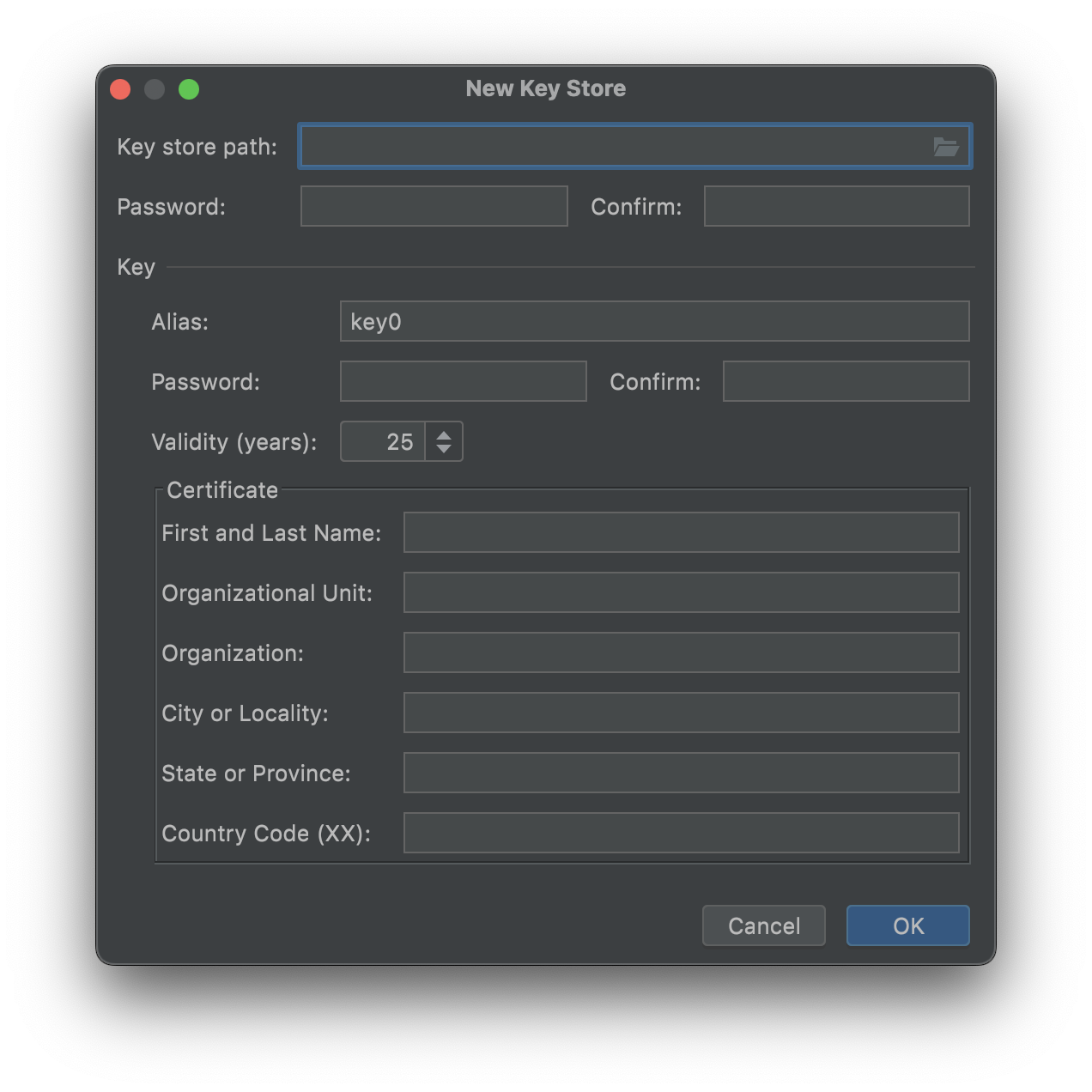Viewport: 1092px width, 1092px height.
Task: Close the dialog with the red button
Action: point(120,89)
